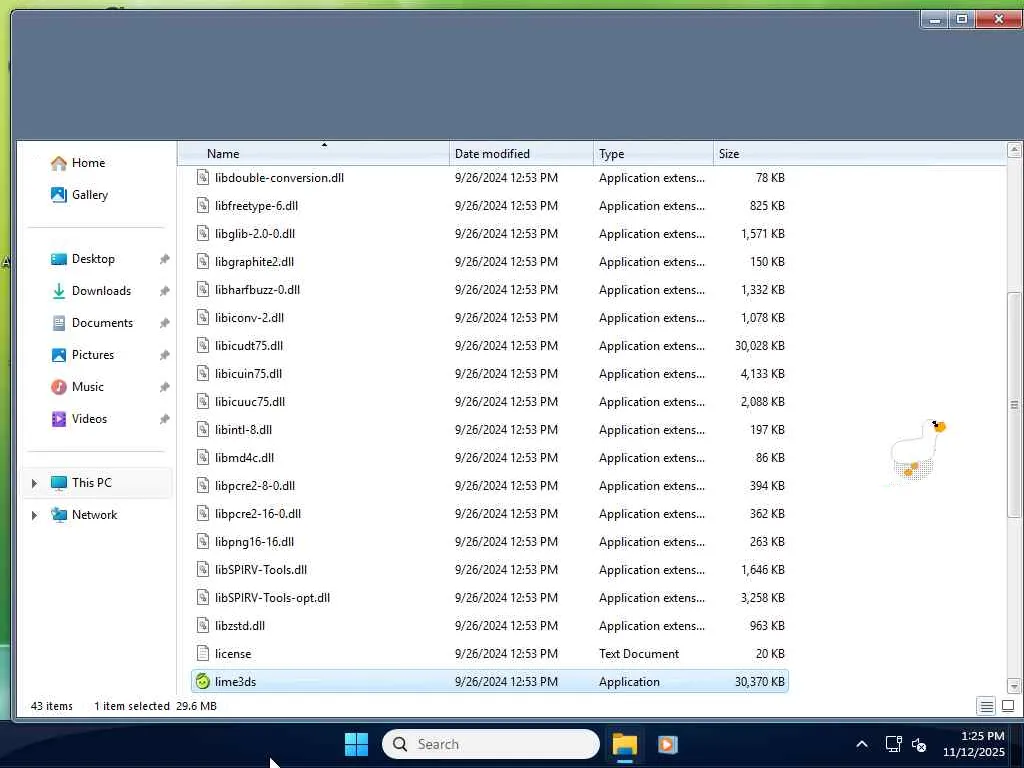Viewport: 1024px width, 768px height.
Task: Go to Downloads in the sidebar
Action: coord(91,291)
